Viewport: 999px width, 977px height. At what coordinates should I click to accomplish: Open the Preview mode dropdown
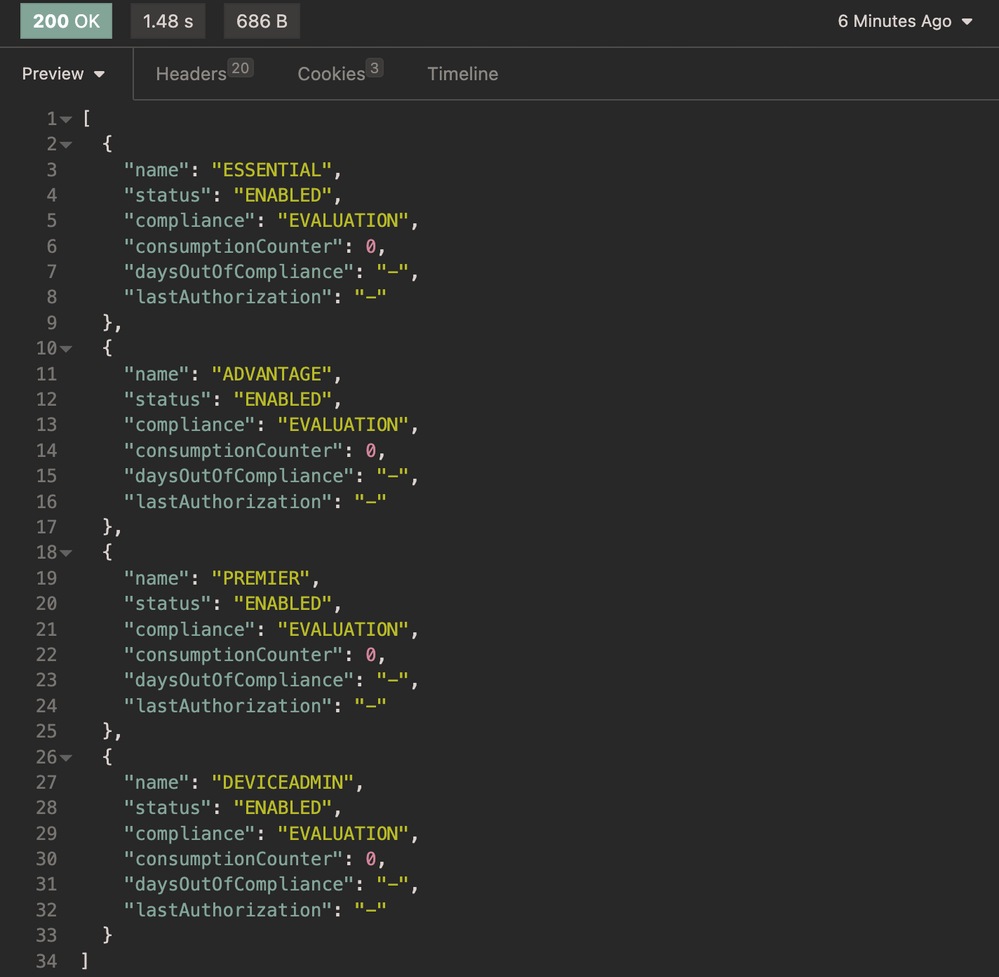tap(64, 74)
